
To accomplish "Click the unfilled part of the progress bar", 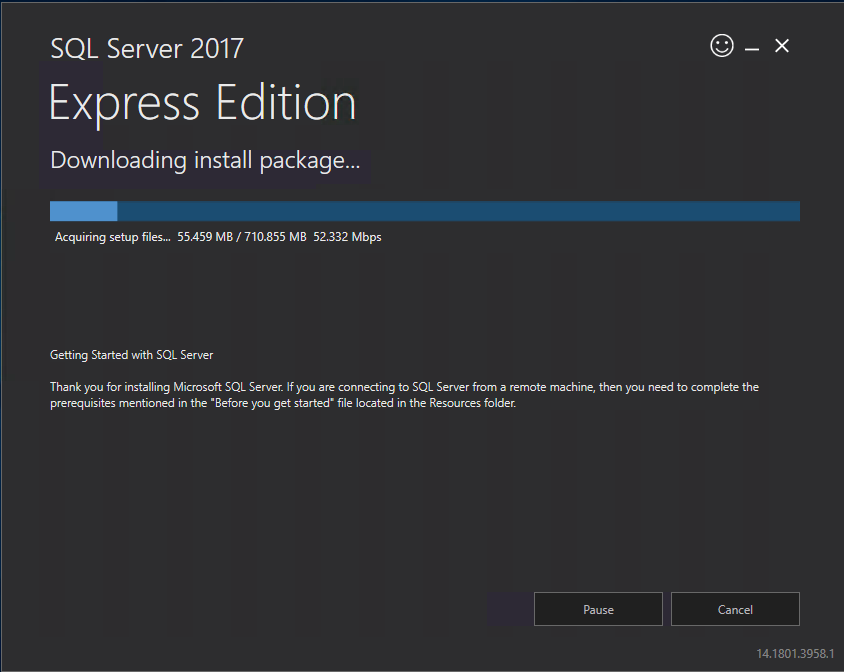I will tap(459, 211).
